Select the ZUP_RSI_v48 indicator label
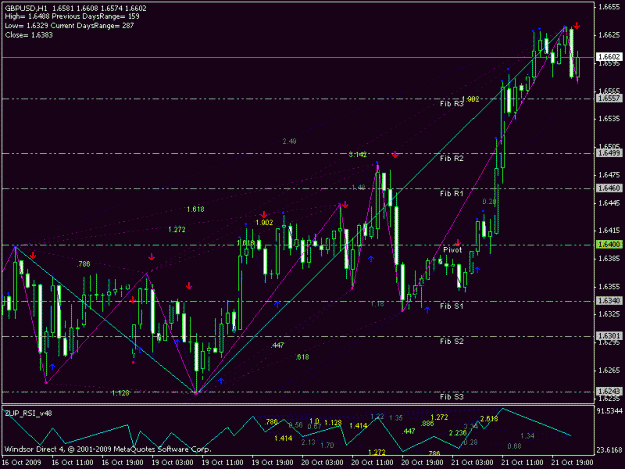625x469 pixels. [x=28, y=413]
